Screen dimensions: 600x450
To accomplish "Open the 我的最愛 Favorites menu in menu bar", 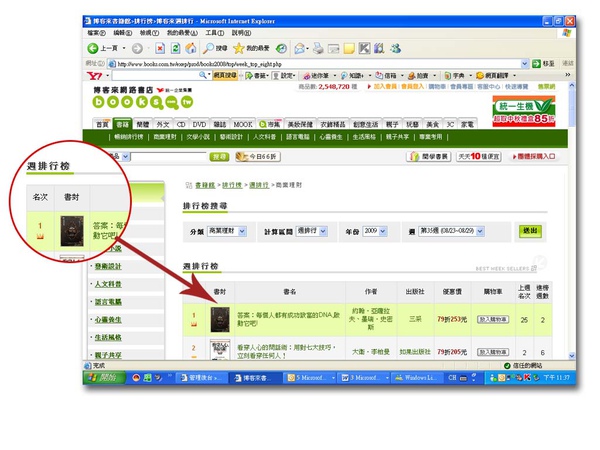I will [x=182, y=33].
